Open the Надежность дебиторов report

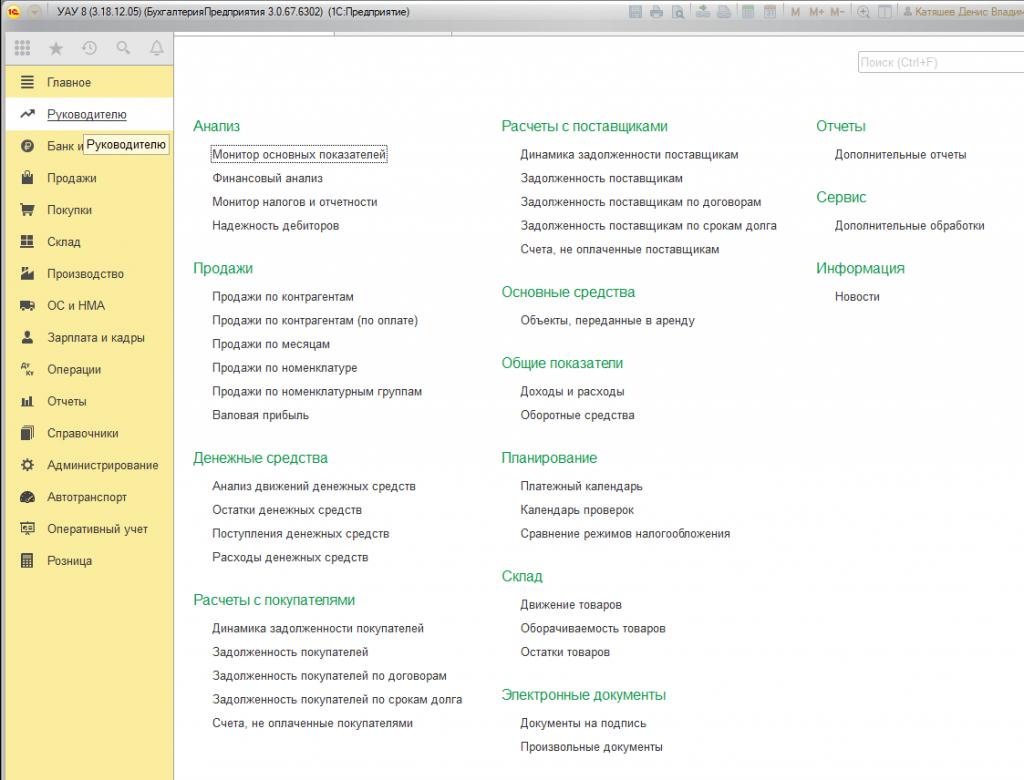pyautogui.click(x=276, y=225)
